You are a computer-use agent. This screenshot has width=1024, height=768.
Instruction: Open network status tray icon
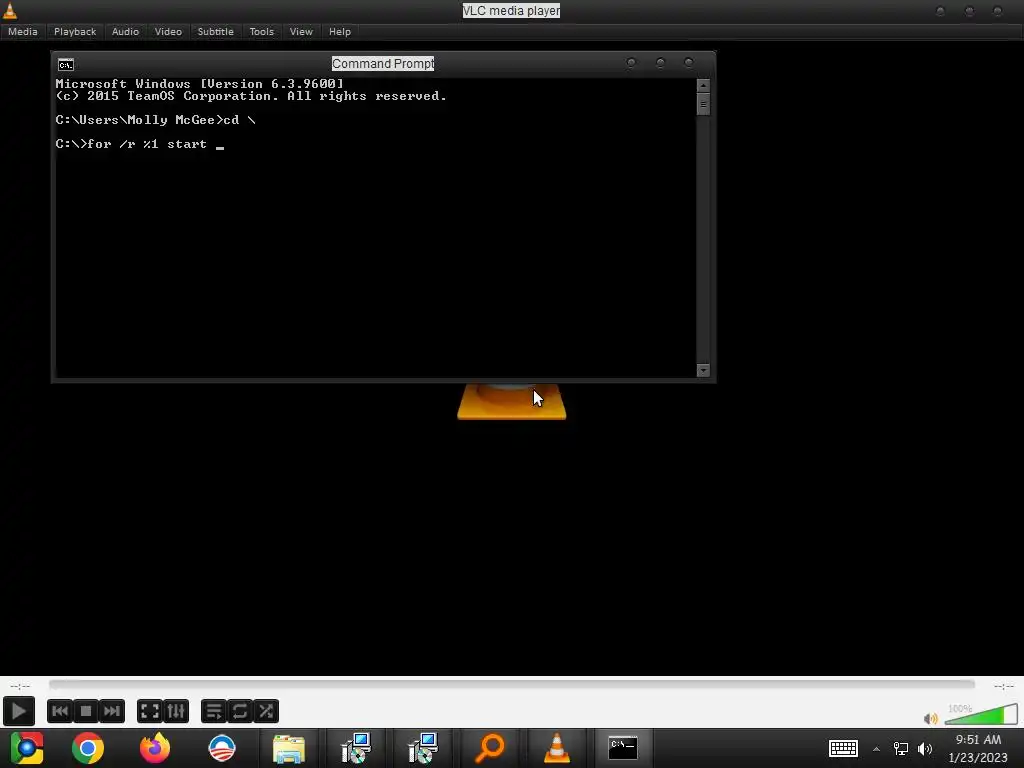coord(901,748)
